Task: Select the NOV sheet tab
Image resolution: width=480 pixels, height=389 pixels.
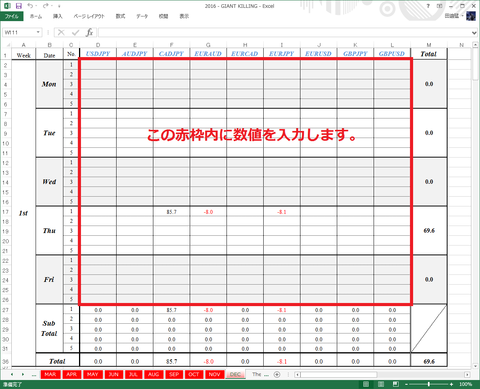Action: [x=214, y=374]
